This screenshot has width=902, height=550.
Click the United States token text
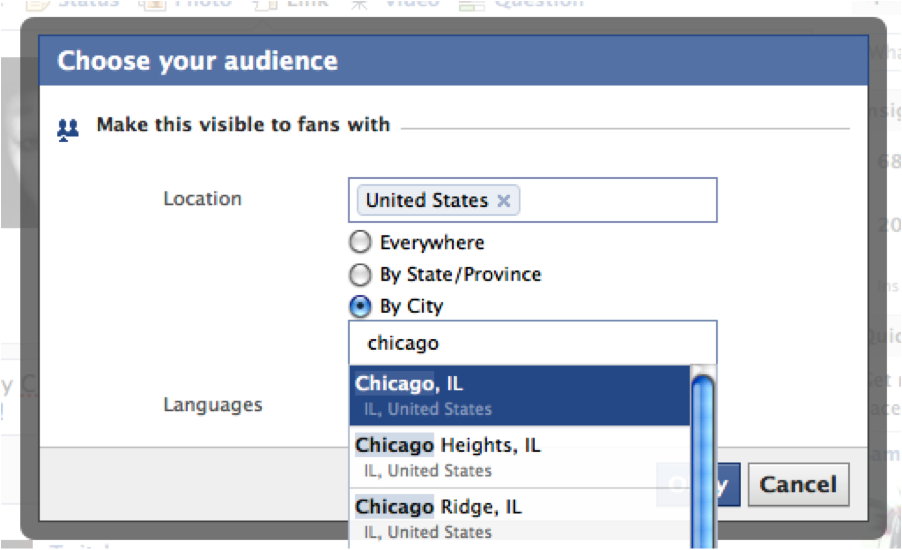(x=426, y=201)
